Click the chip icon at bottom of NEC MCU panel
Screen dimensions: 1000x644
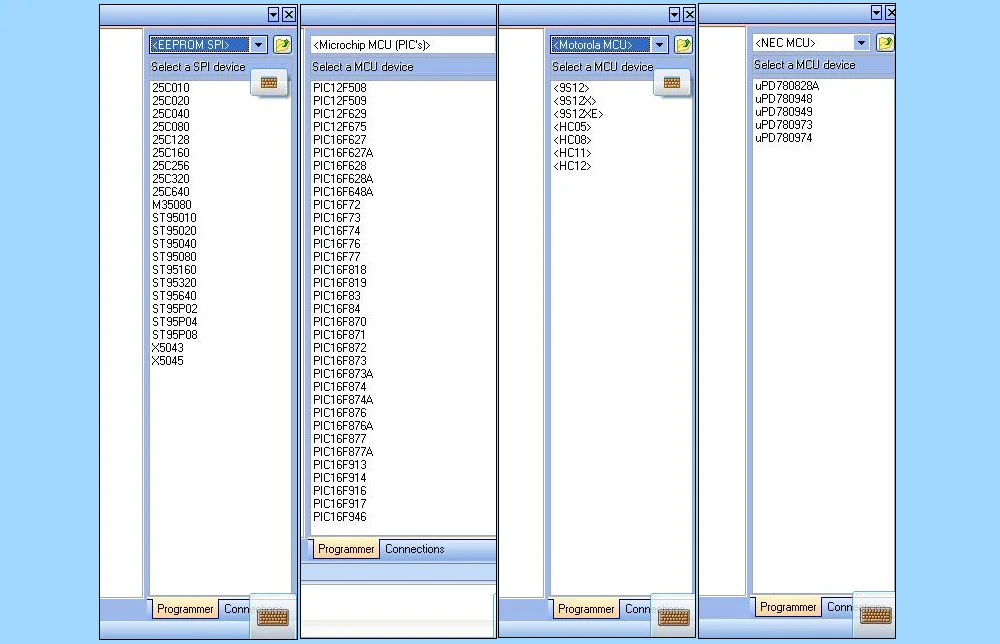875,615
